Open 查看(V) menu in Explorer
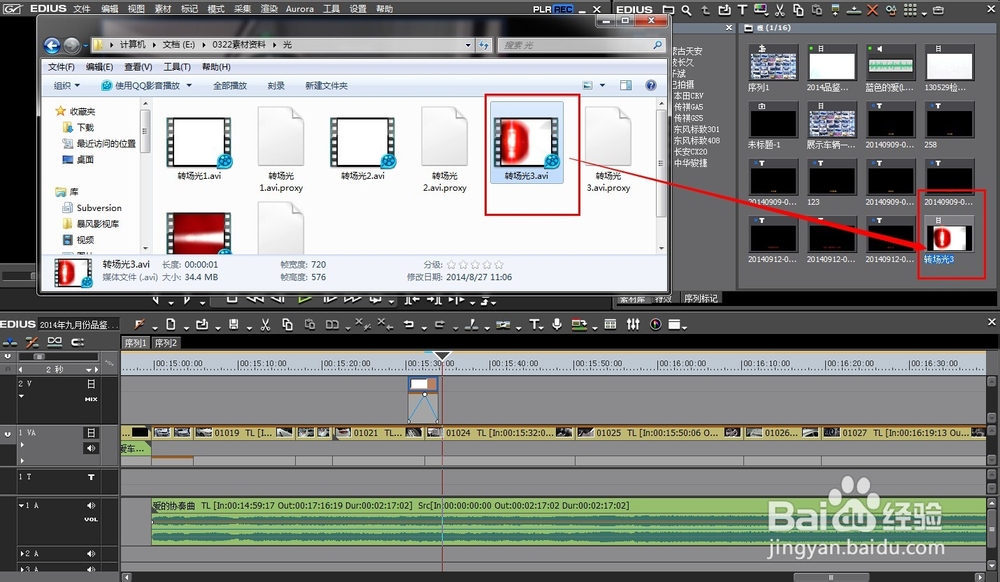Screen dimensions: 1000x582 (138, 67)
